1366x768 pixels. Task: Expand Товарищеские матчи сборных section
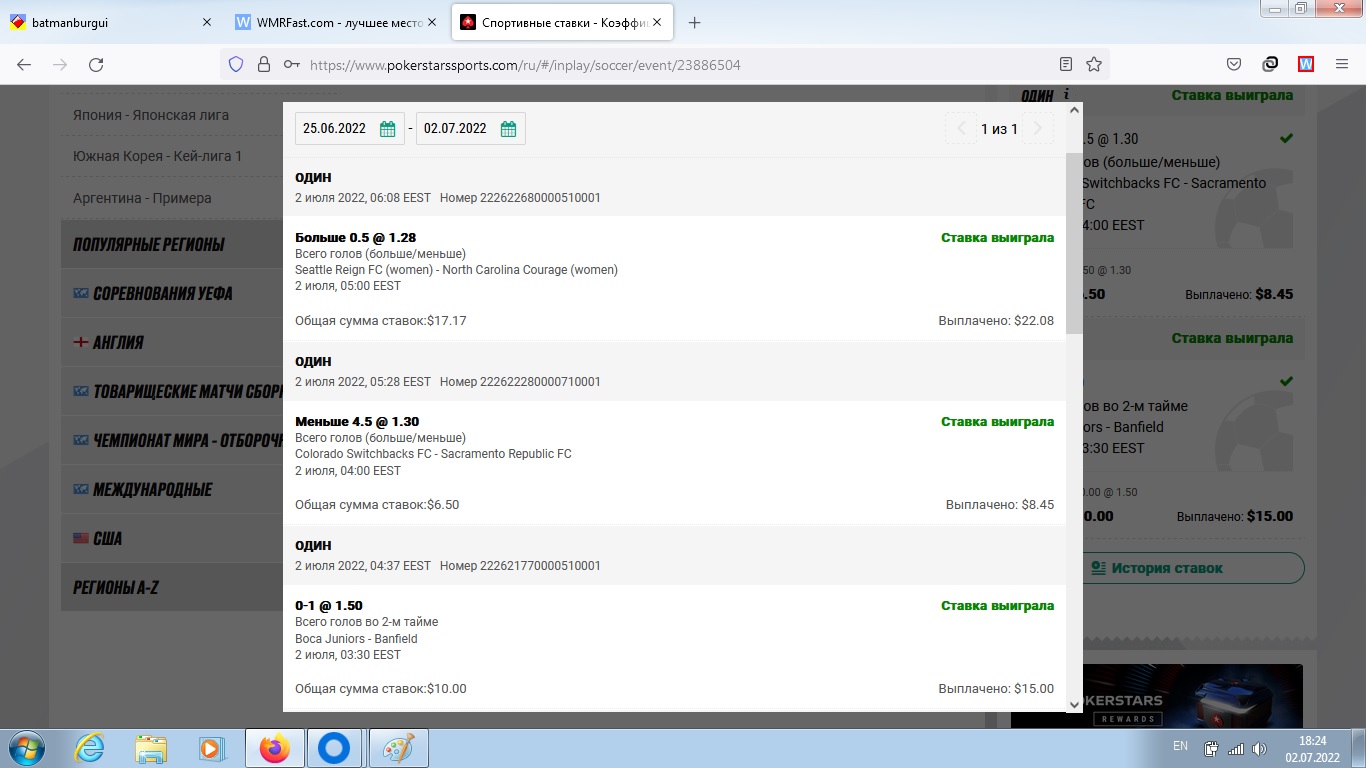tap(171, 391)
